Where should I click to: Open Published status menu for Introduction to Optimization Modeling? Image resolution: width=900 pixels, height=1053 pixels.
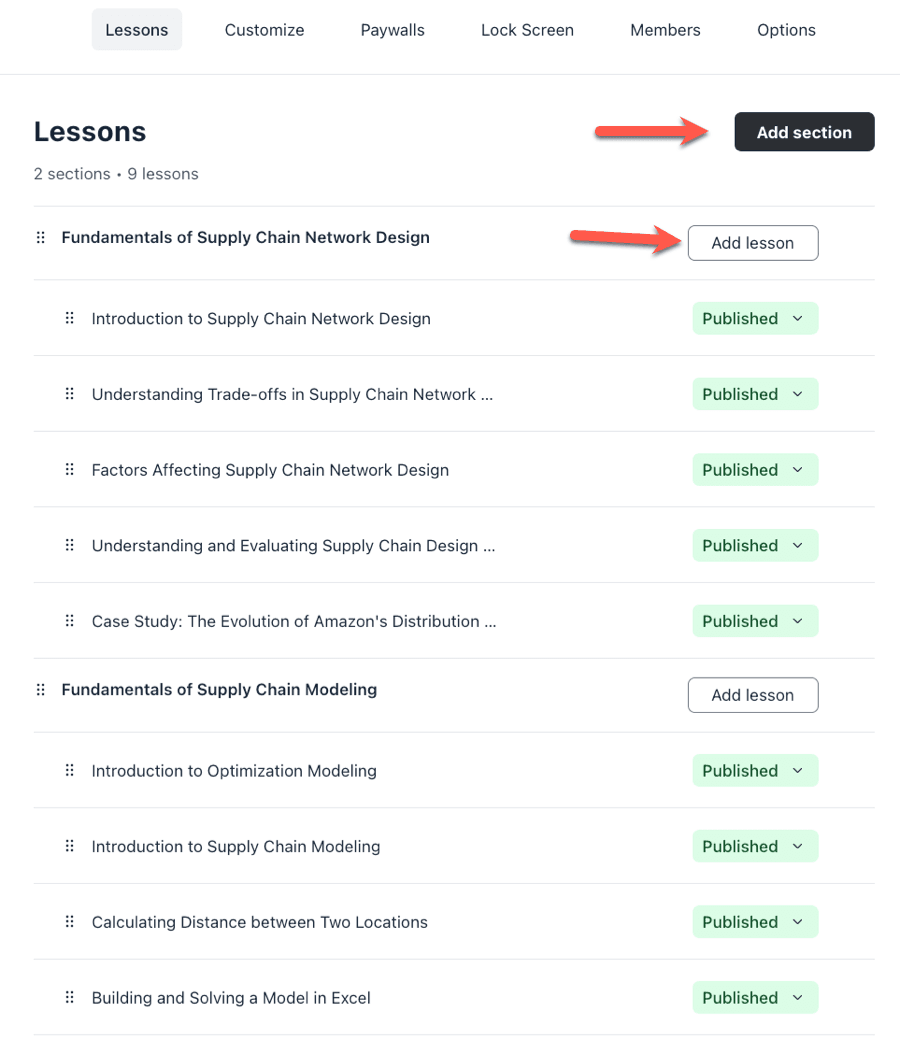[755, 771]
